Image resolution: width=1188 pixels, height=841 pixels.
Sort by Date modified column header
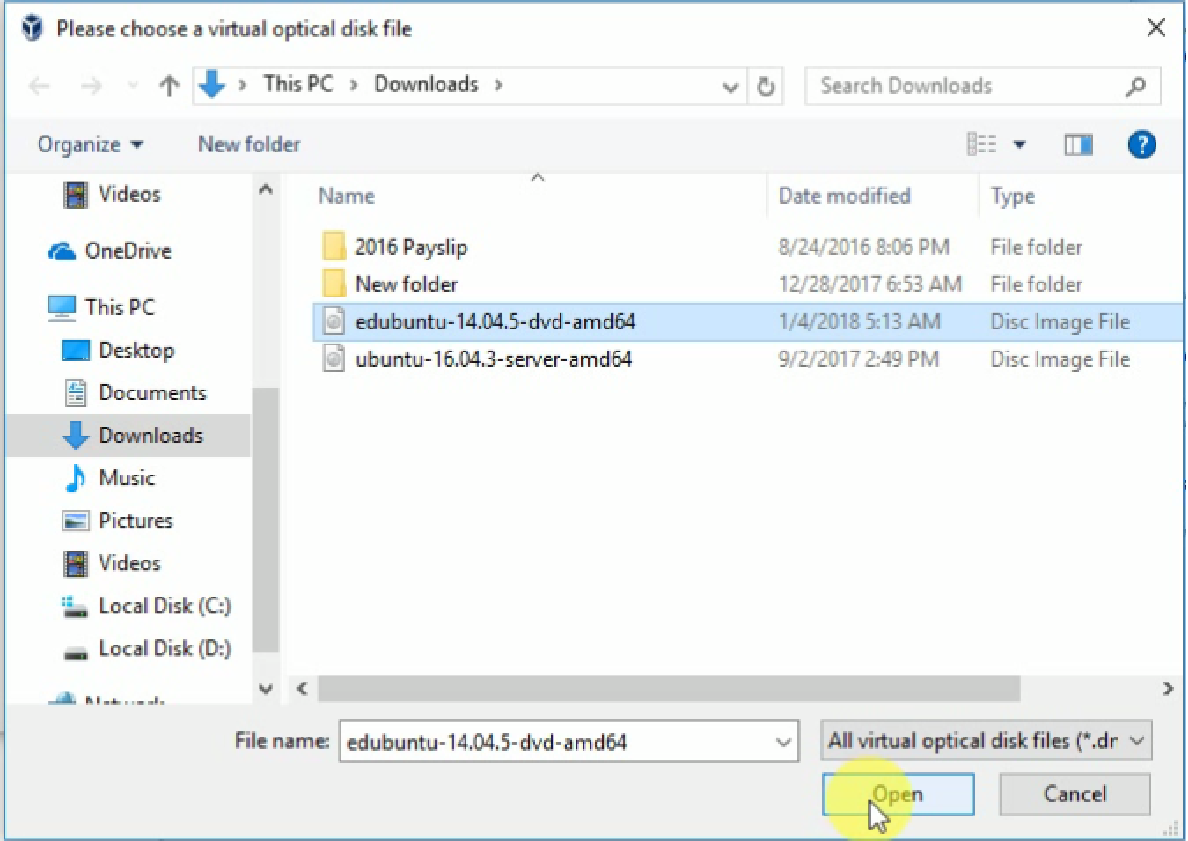[x=845, y=196]
